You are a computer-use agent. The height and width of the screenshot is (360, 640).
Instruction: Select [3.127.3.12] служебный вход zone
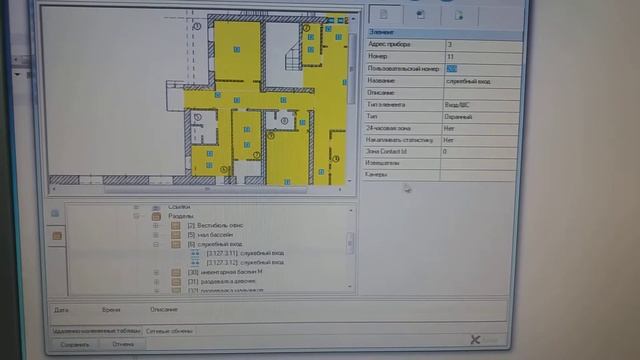point(245,262)
